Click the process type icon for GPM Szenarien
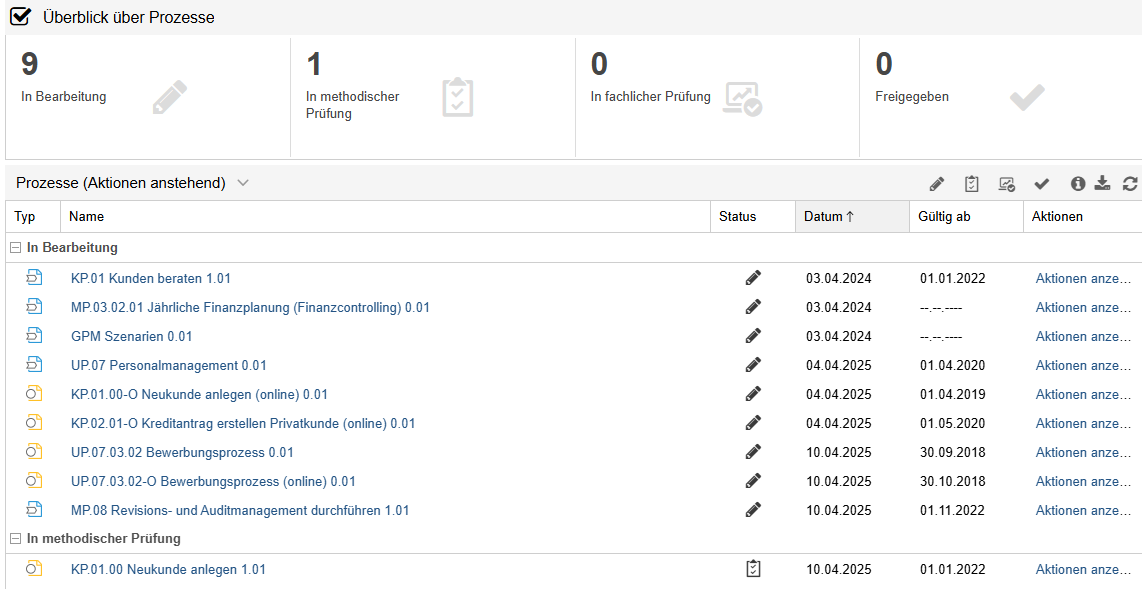This screenshot has width=1142, height=589. point(34,336)
